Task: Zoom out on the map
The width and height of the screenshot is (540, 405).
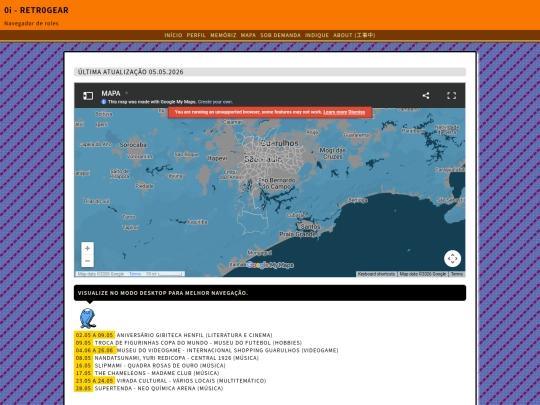Action: 87,261
